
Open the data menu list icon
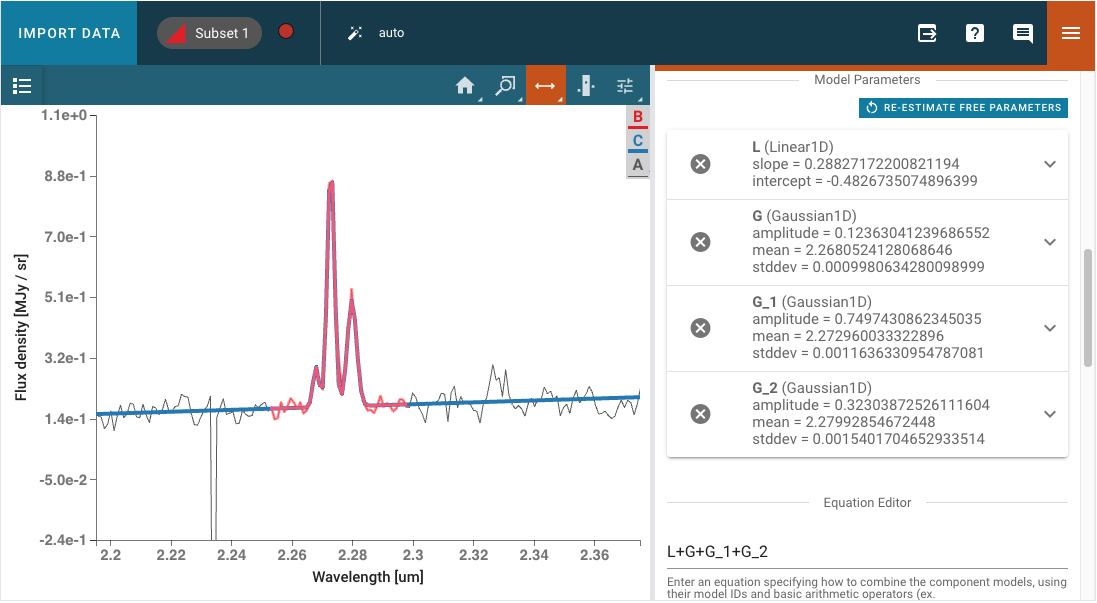[x=23, y=86]
